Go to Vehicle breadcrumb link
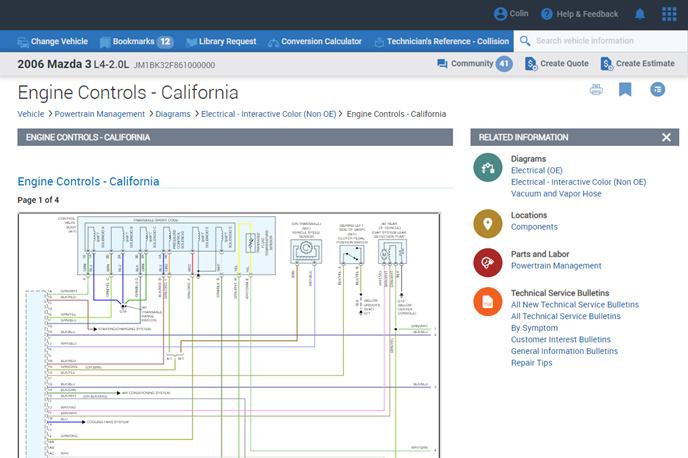Screen dimensions: 688x458 tap(31, 114)
